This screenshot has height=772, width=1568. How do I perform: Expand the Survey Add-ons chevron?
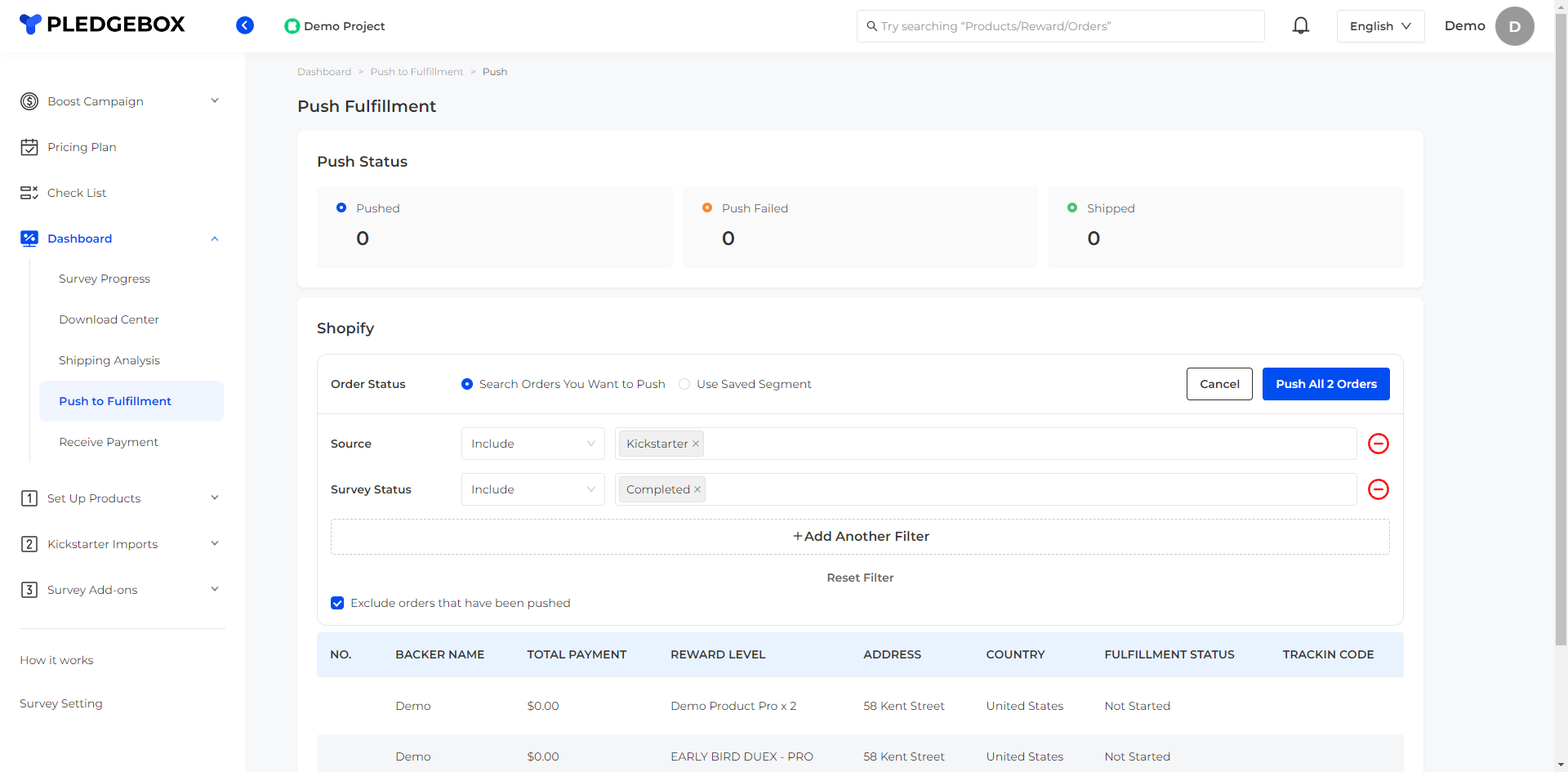215,589
